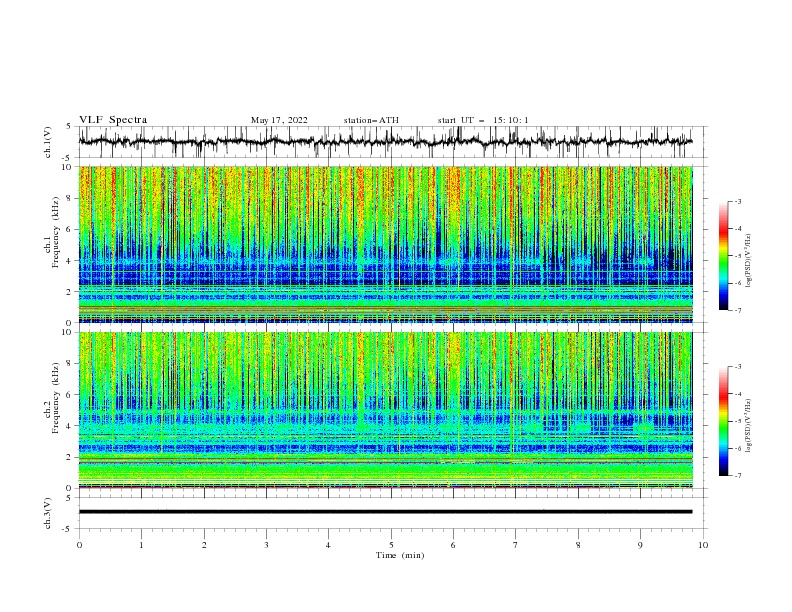Click the ch.2 PSD color scale bar
Image resolution: width=792 pixels, height=612 pixels.
(723, 421)
